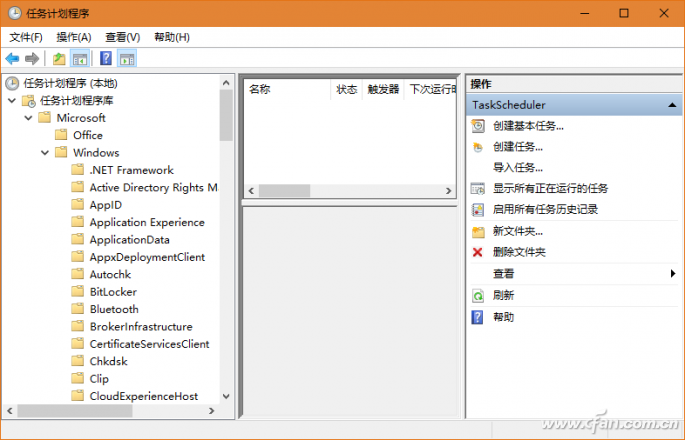Viewport: 685px width, 440px height.
Task: Click the .NET Framework folder icon
Action: pyautogui.click(x=78, y=170)
